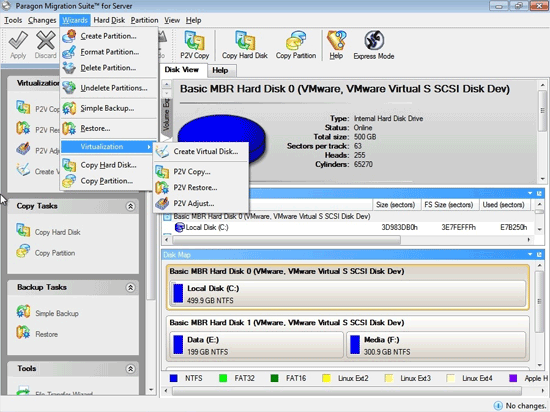Screen dimensions: 550x412
Task: Select P2V Adjust submenu item
Action: tap(201, 203)
